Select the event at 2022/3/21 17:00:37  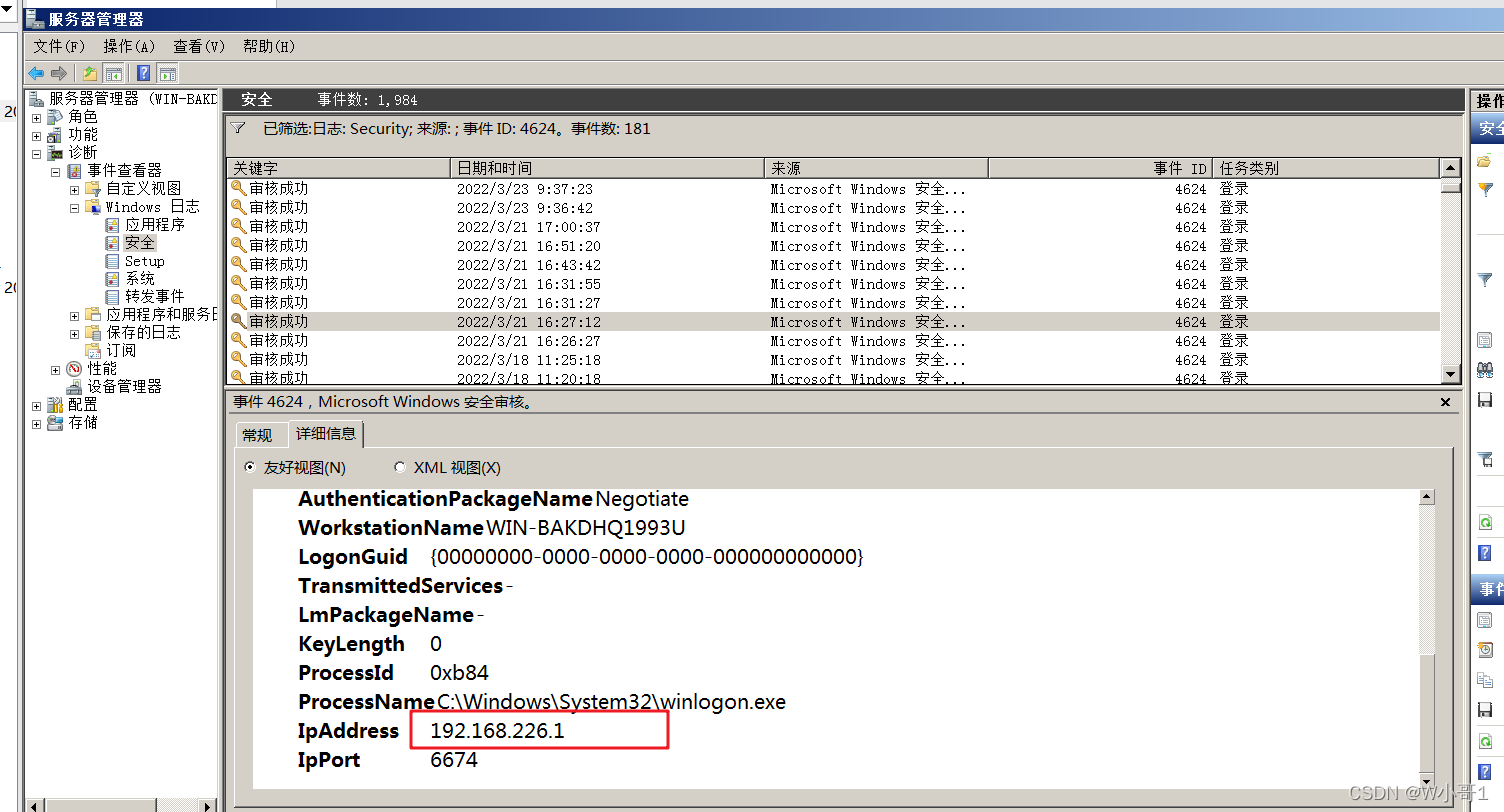833,227
